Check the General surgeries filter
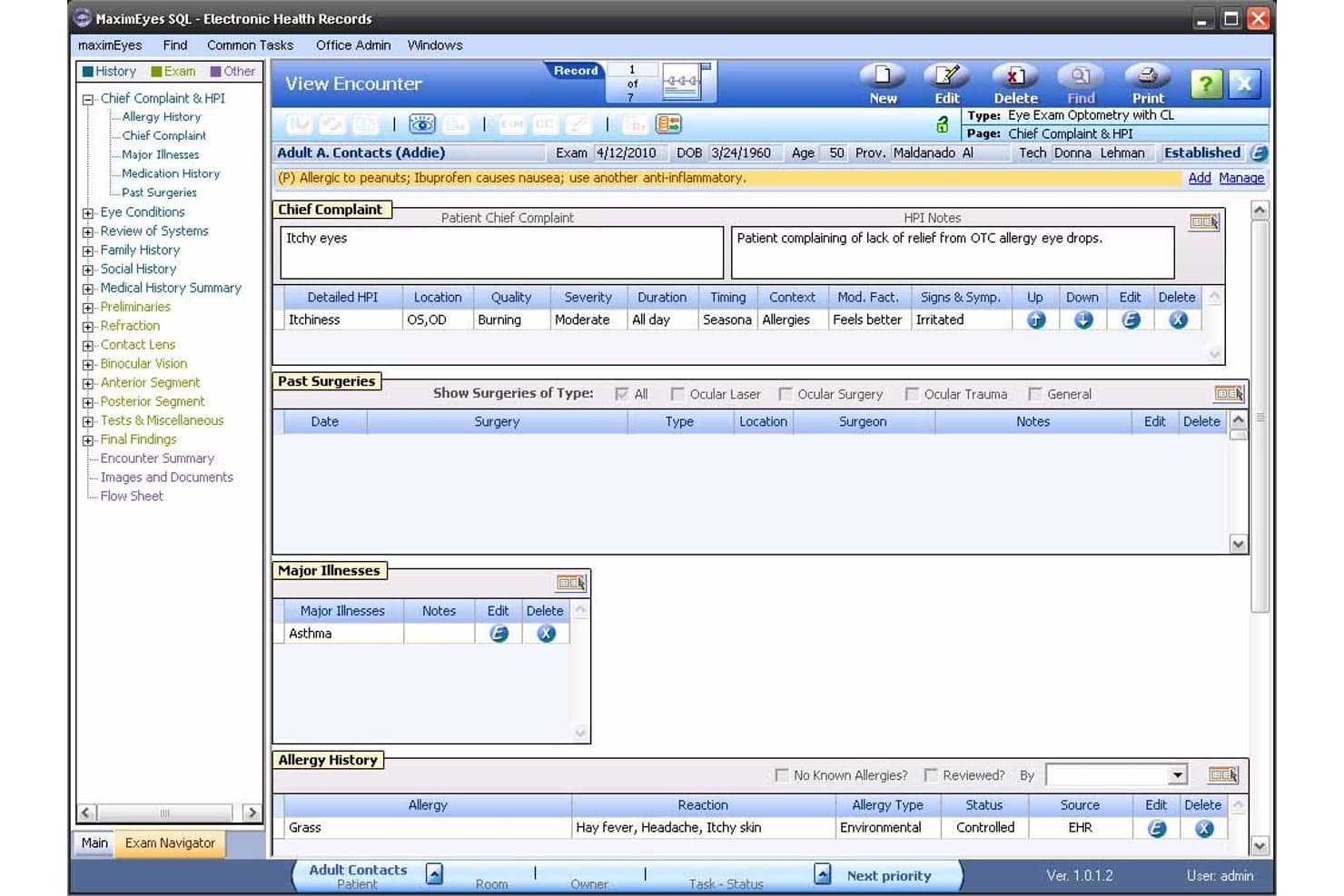The image size is (1344, 896). (1034, 394)
